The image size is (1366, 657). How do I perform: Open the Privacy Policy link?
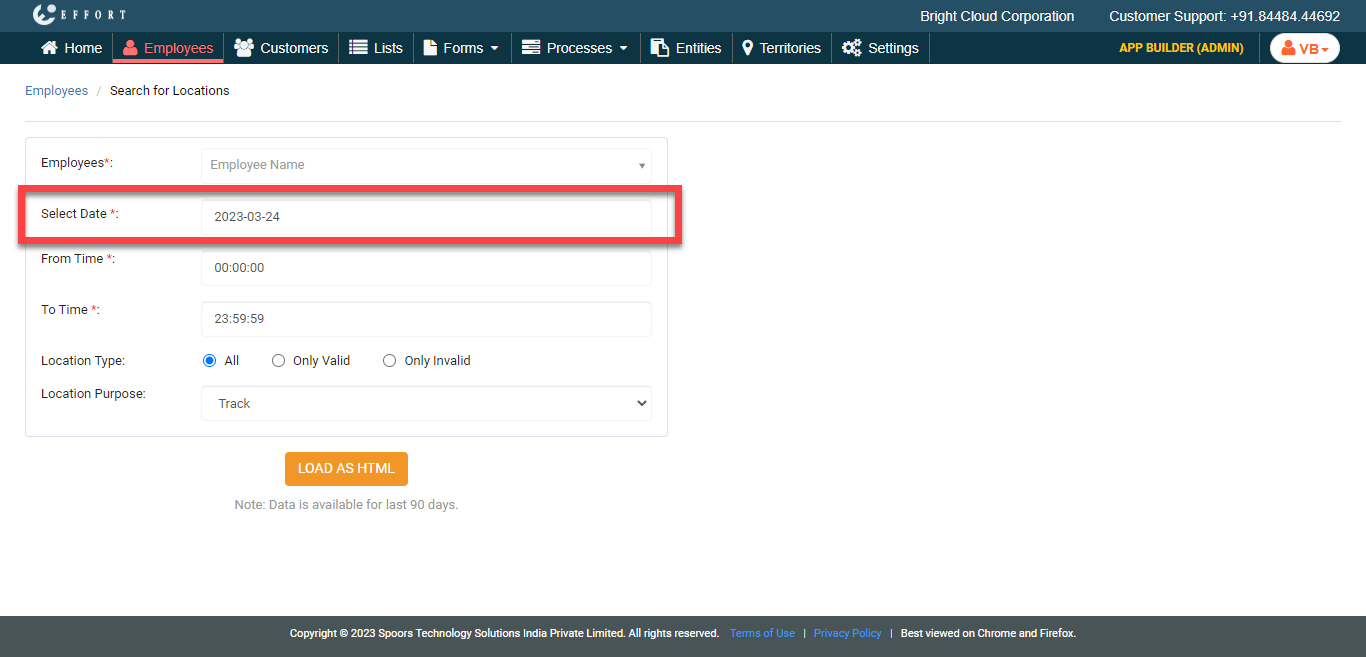(847, 633)
